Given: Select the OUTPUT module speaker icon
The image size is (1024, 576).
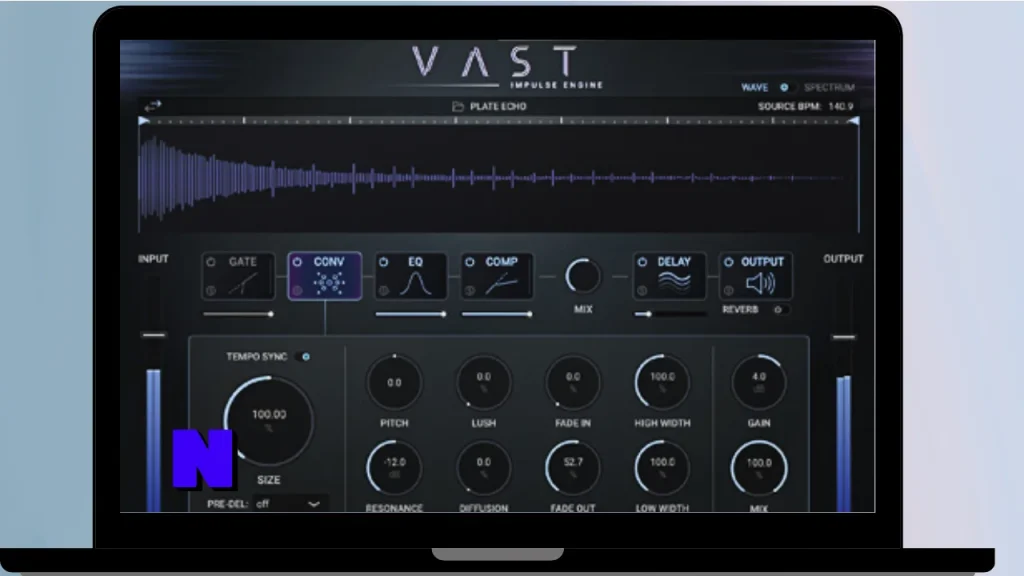Looking at the screenshot, I should 760,283.
